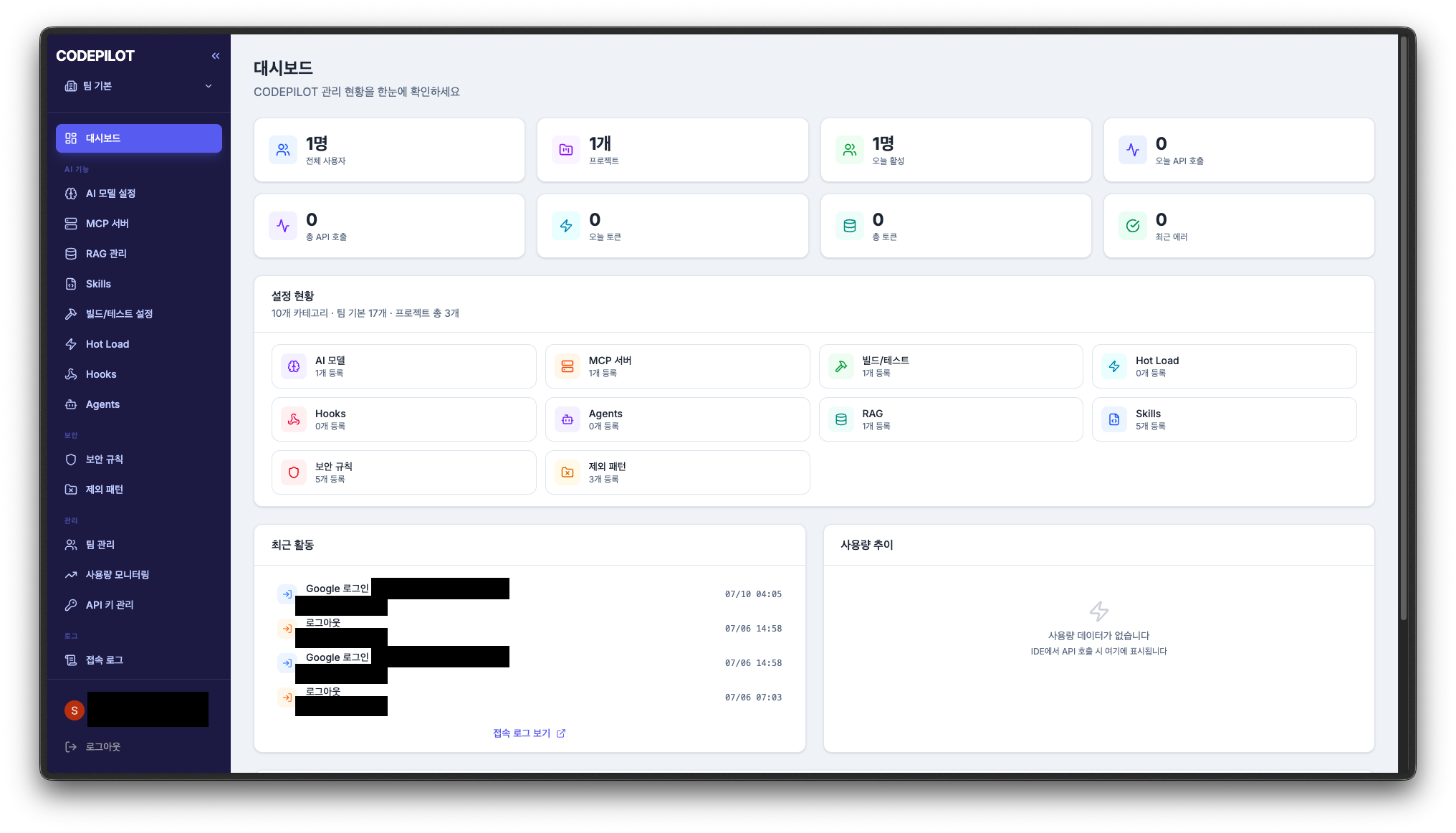Open API 키 관리 key item

click(139, 605)
